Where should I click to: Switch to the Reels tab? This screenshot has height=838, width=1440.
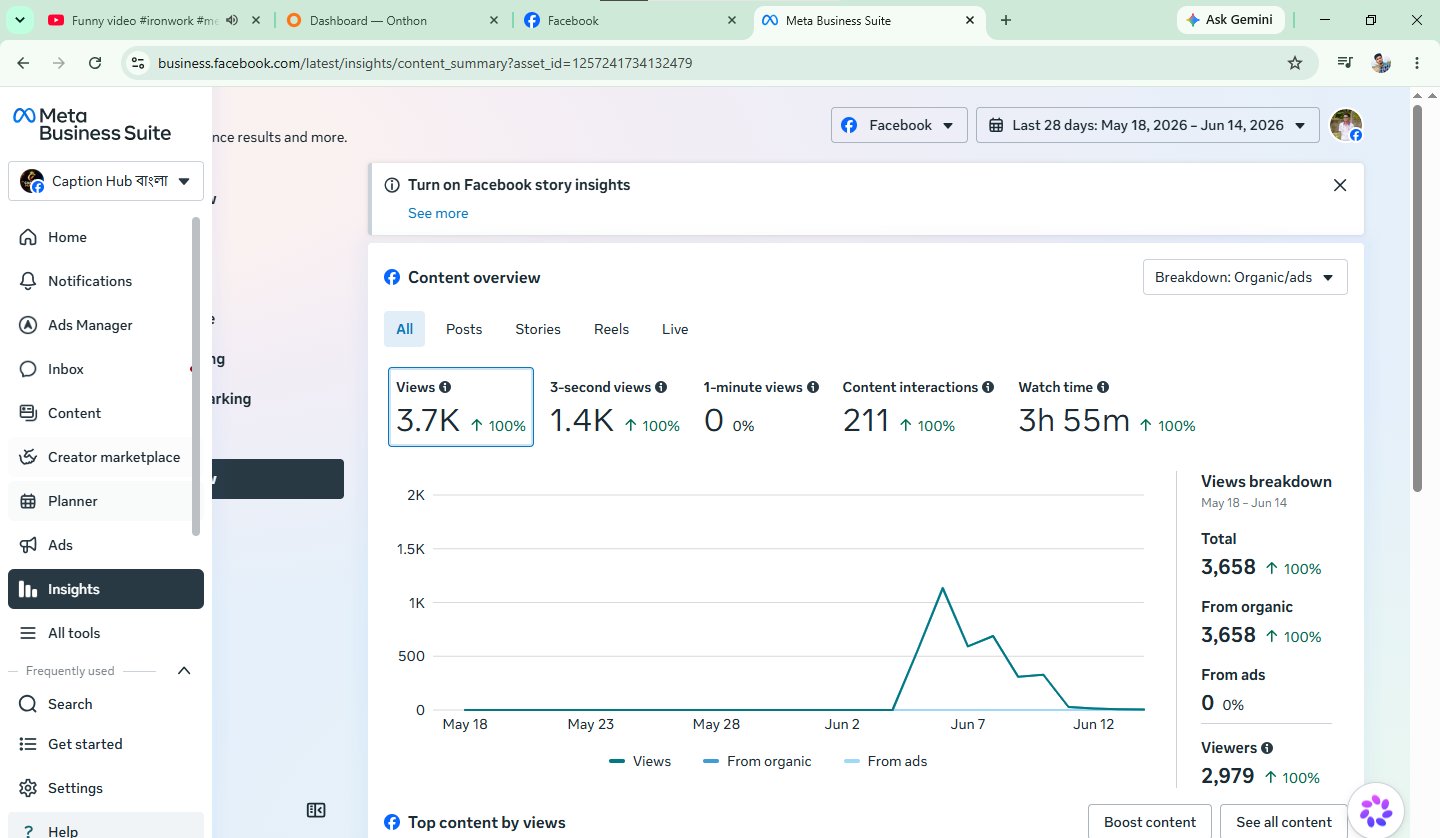point(612,329)
